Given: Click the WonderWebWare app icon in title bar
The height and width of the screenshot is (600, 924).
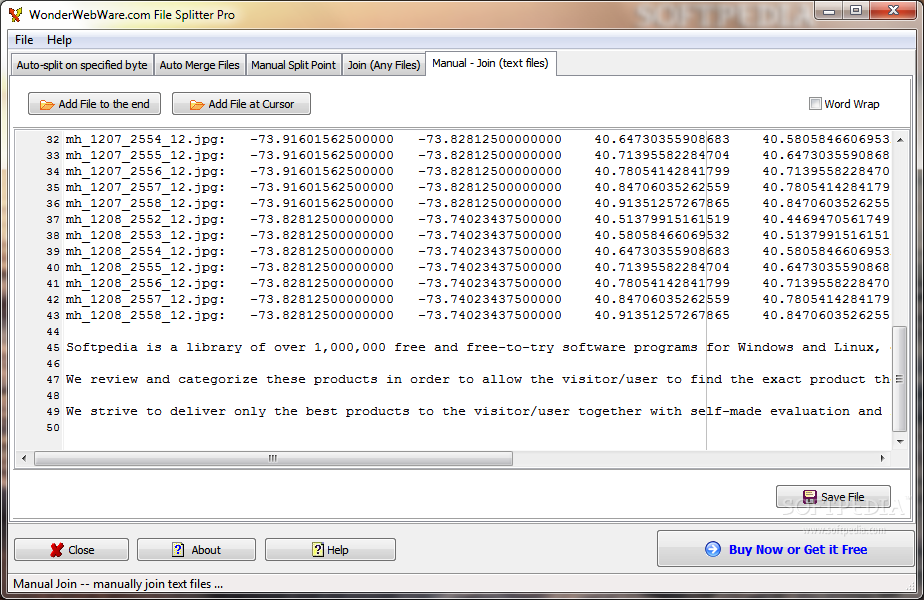Looking at the screenshot, I should click(16, 14).
